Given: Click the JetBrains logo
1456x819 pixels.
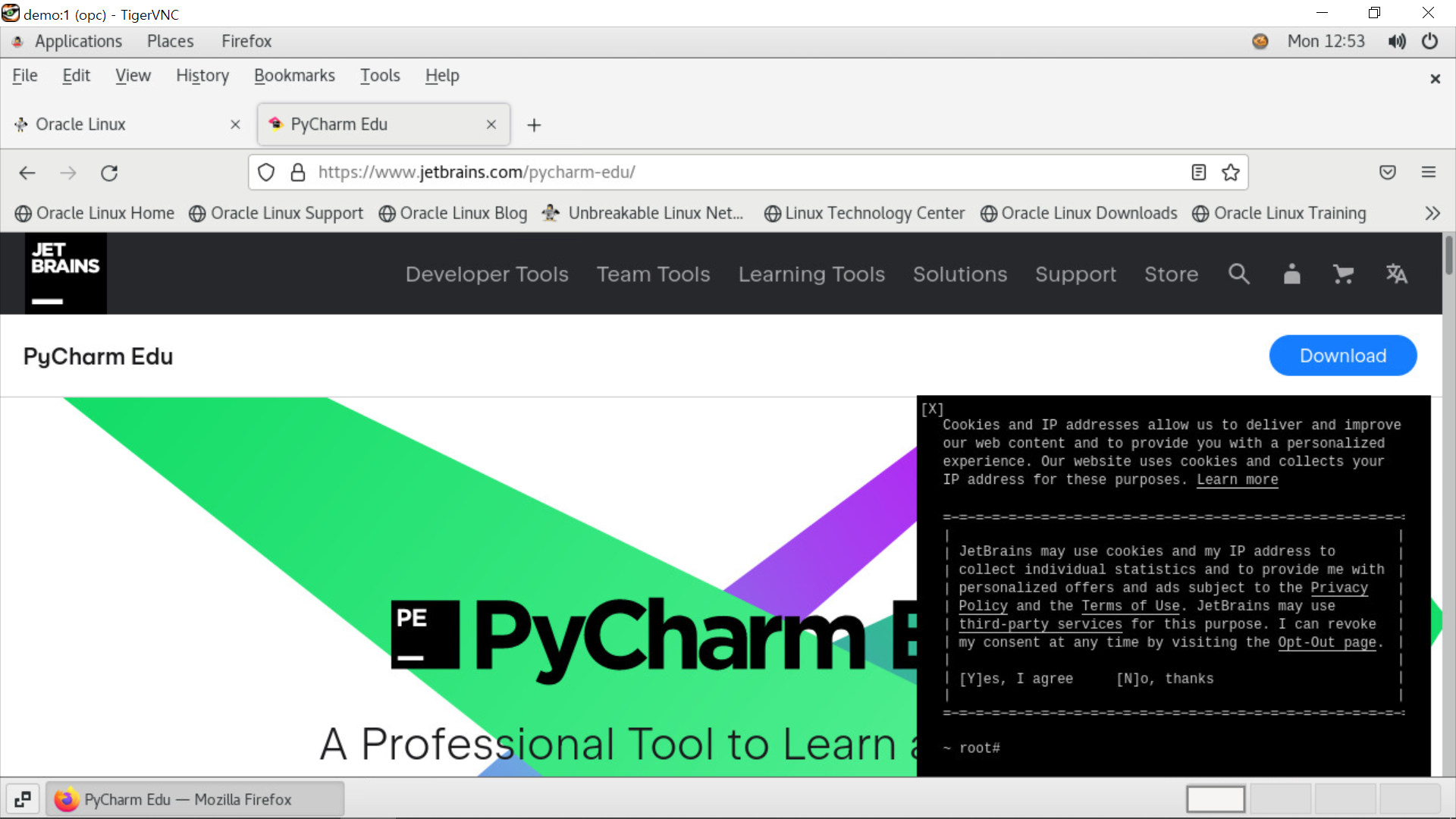Looking at the screenshot, I should [x=66, y=274].
